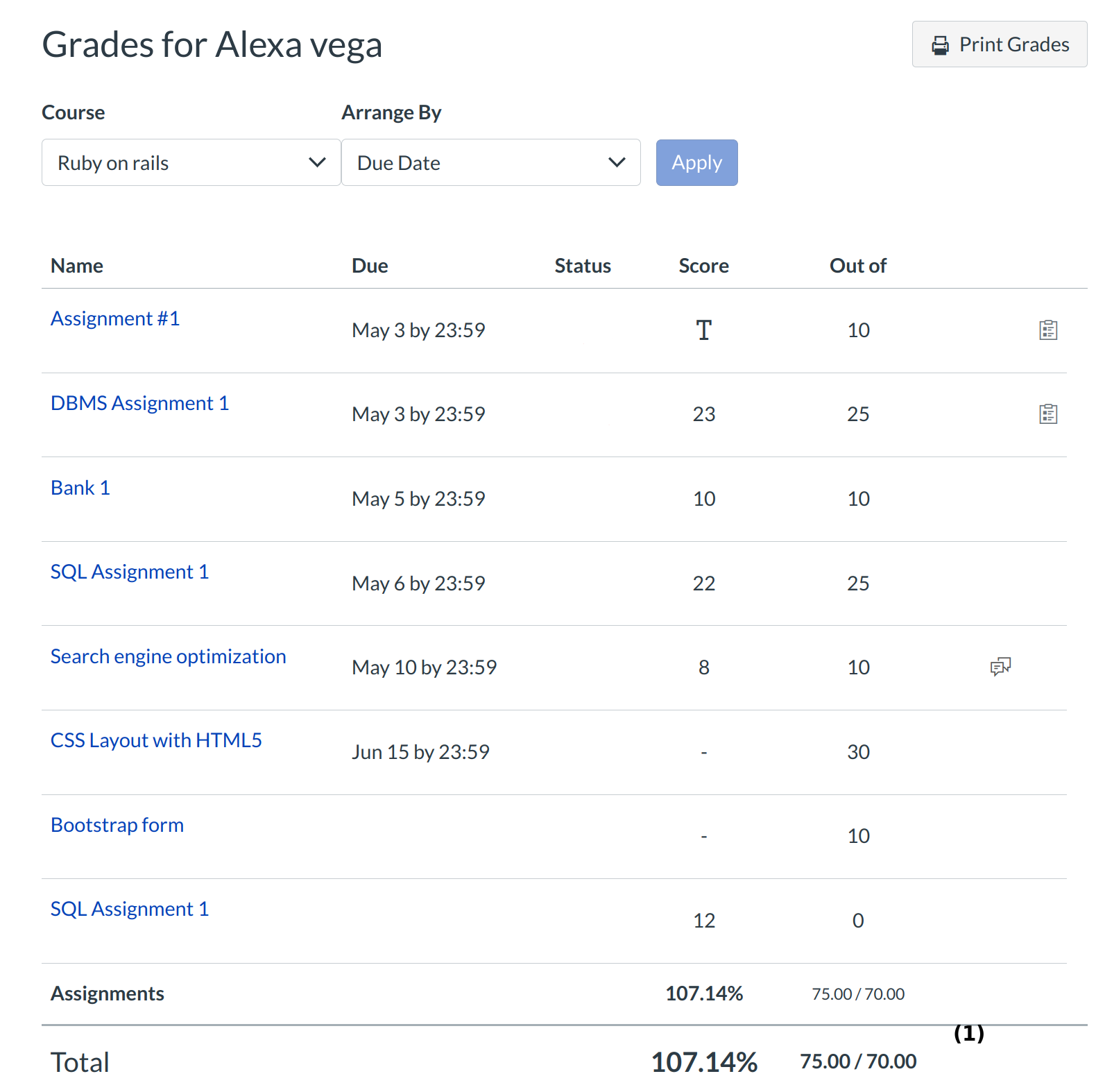Open the Course dropdown showing Ruby on rails
This screenshot has height=1092, width=1096.
click(x=191, y=163)
